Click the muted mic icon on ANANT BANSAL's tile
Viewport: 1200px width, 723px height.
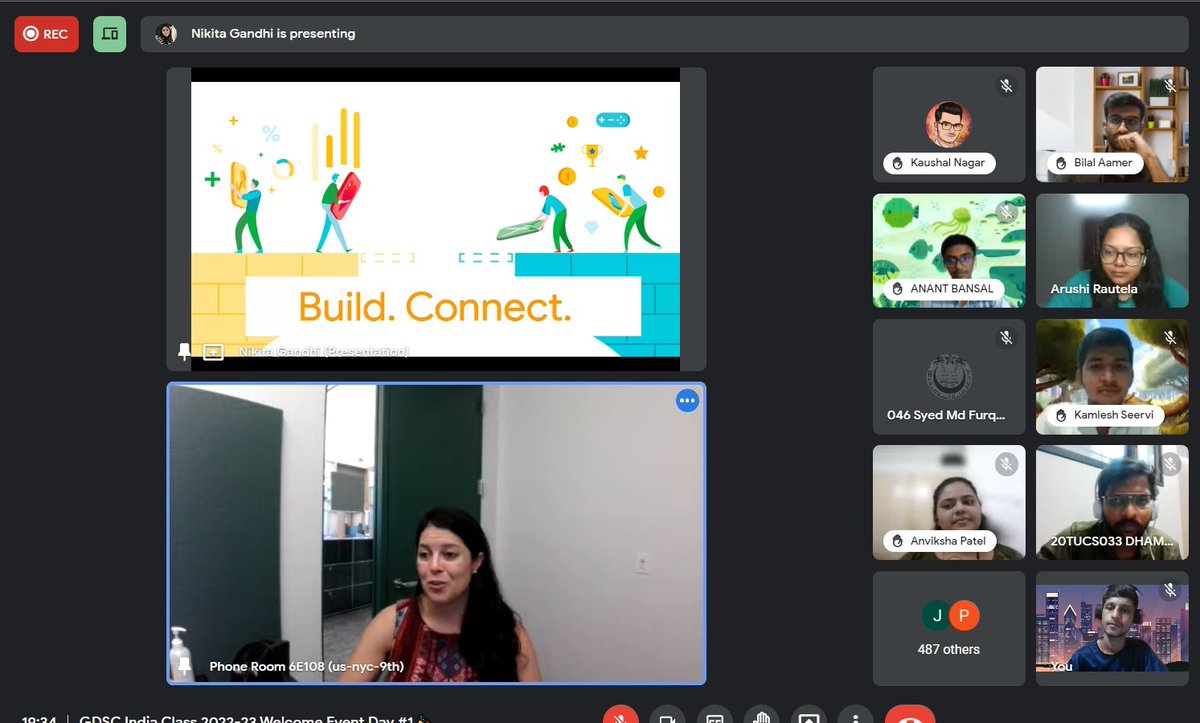(x=1006, y=212)
